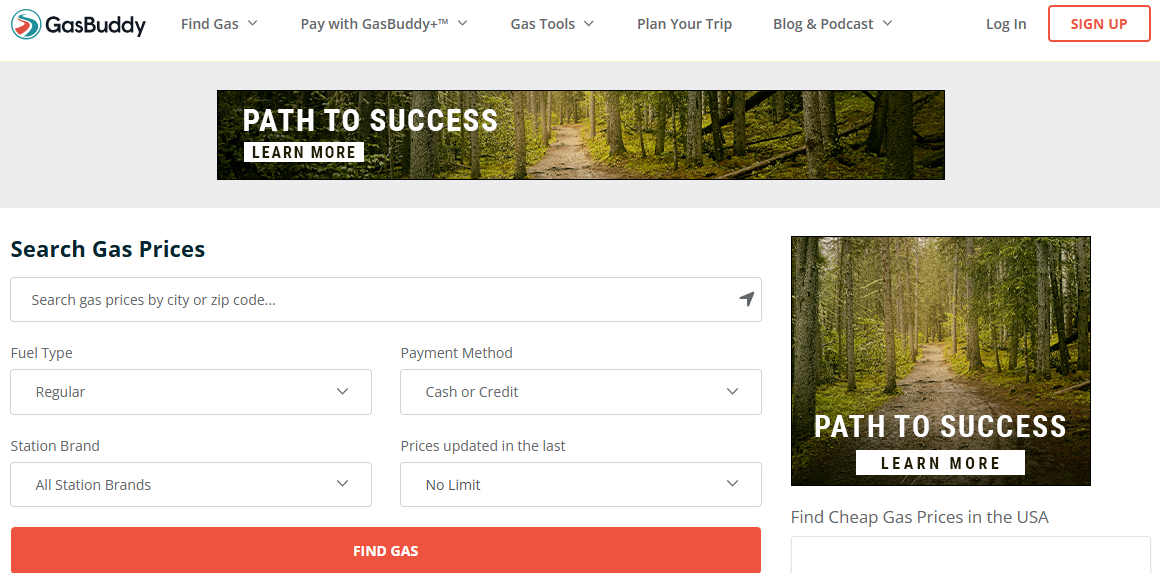Open the Gas Tools menu

tap(542, 24)
